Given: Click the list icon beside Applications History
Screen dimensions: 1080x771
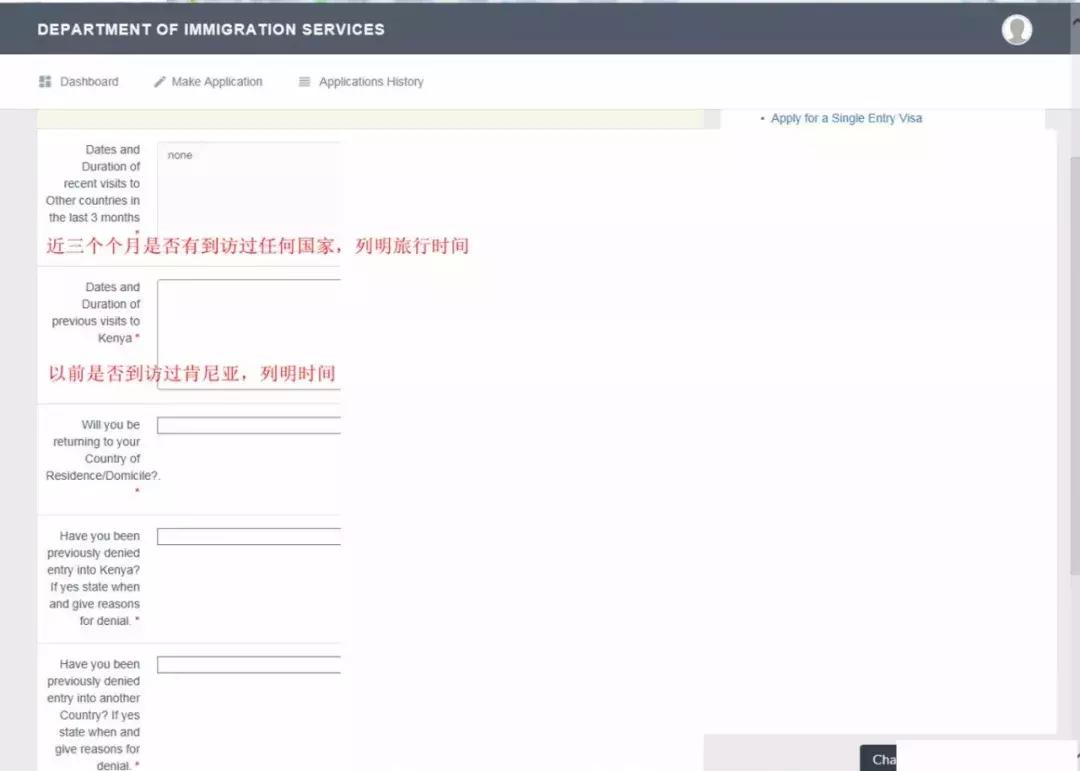Looking at the screenshot, I should (x=303, y=81).
